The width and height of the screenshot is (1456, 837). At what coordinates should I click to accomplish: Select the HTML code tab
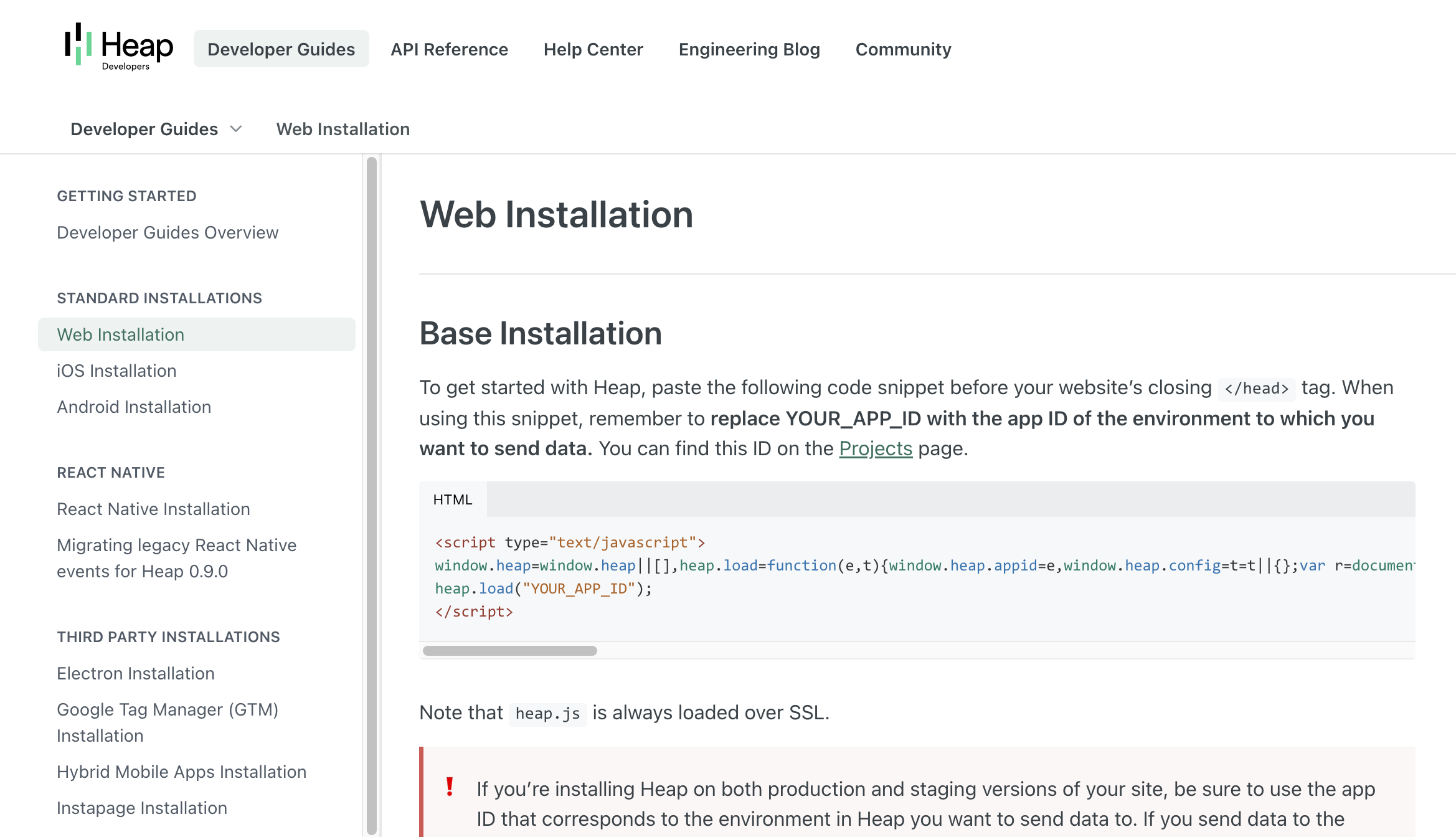453,499
